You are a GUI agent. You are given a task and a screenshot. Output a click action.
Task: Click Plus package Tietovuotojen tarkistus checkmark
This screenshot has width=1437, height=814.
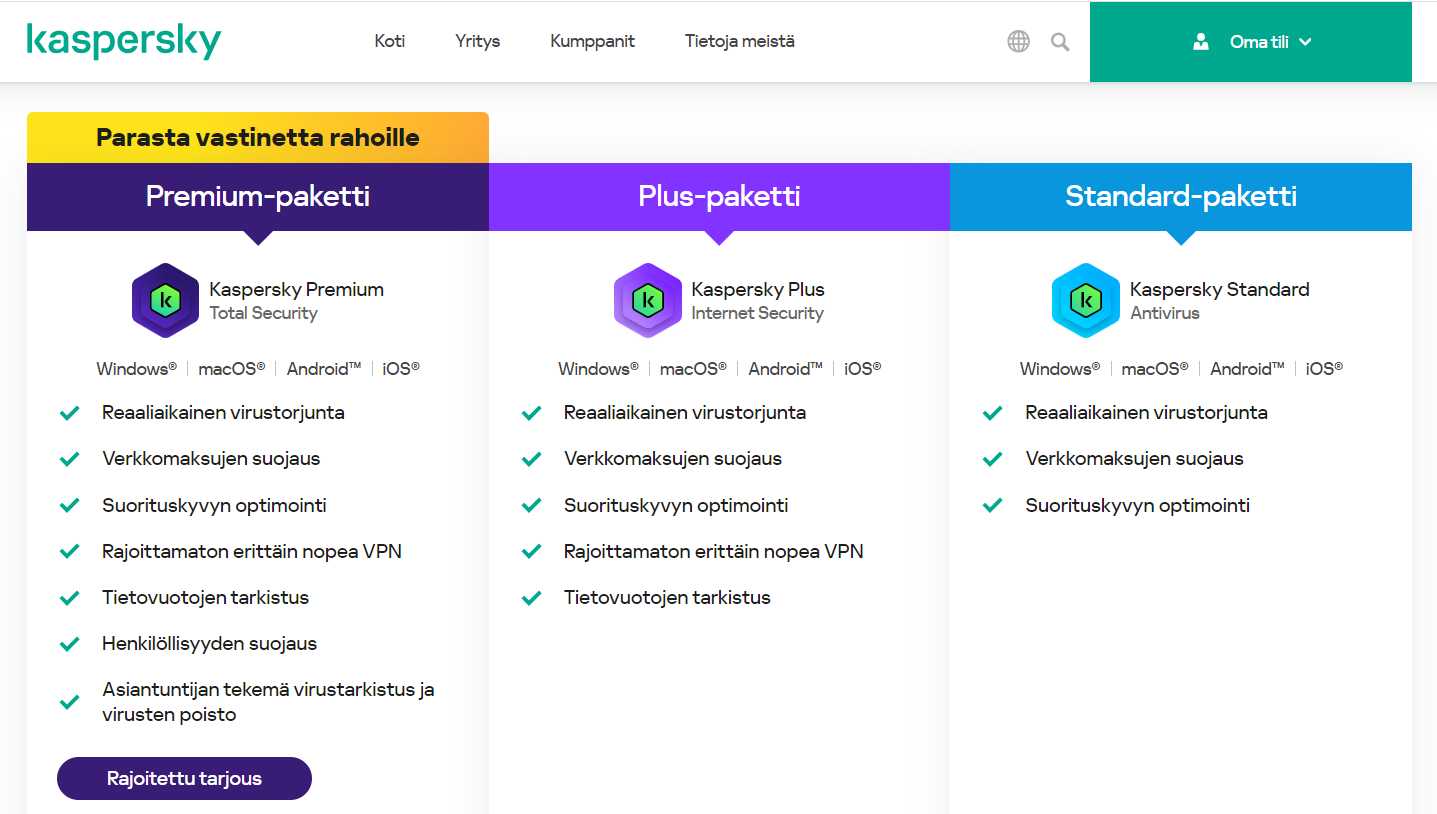click(531, 598)
